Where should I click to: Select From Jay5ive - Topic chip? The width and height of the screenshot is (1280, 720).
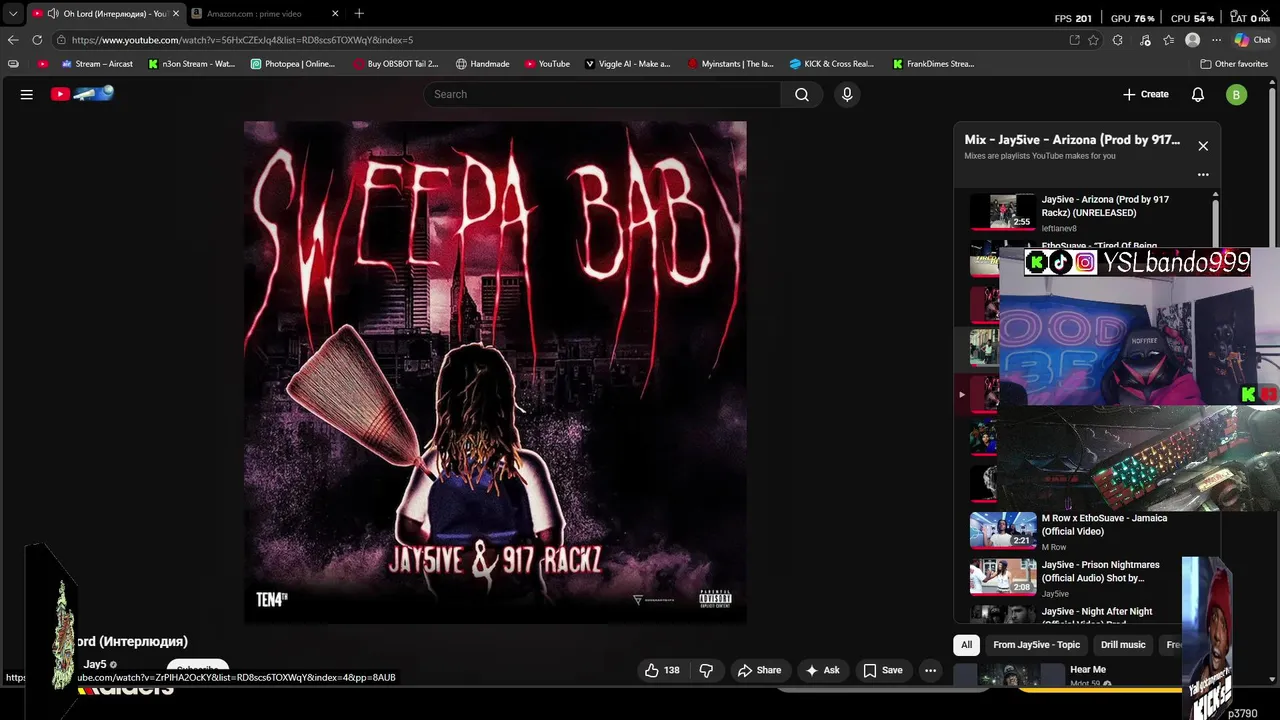point(1036,645)
